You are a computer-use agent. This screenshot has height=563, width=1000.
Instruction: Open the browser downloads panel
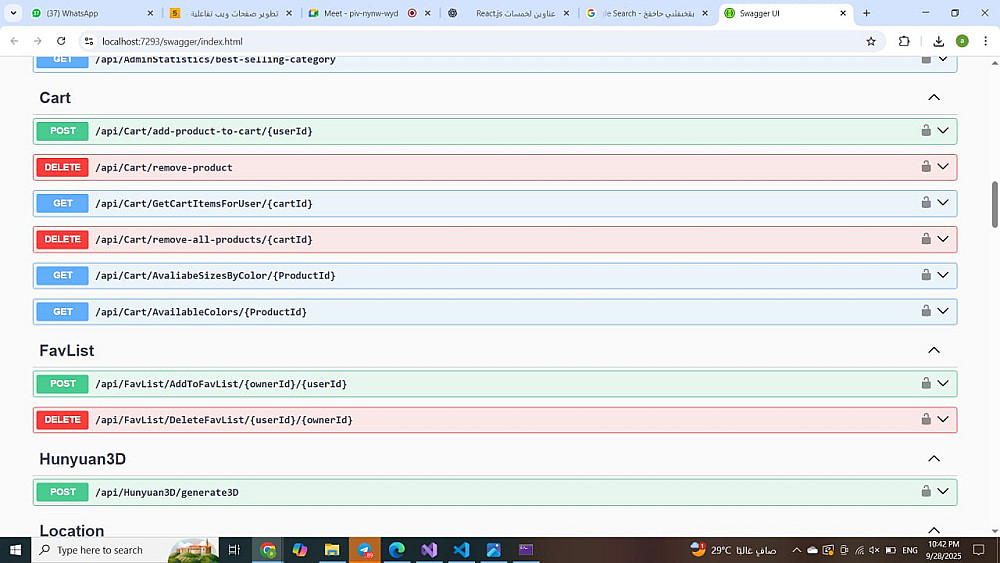point(938,41)
